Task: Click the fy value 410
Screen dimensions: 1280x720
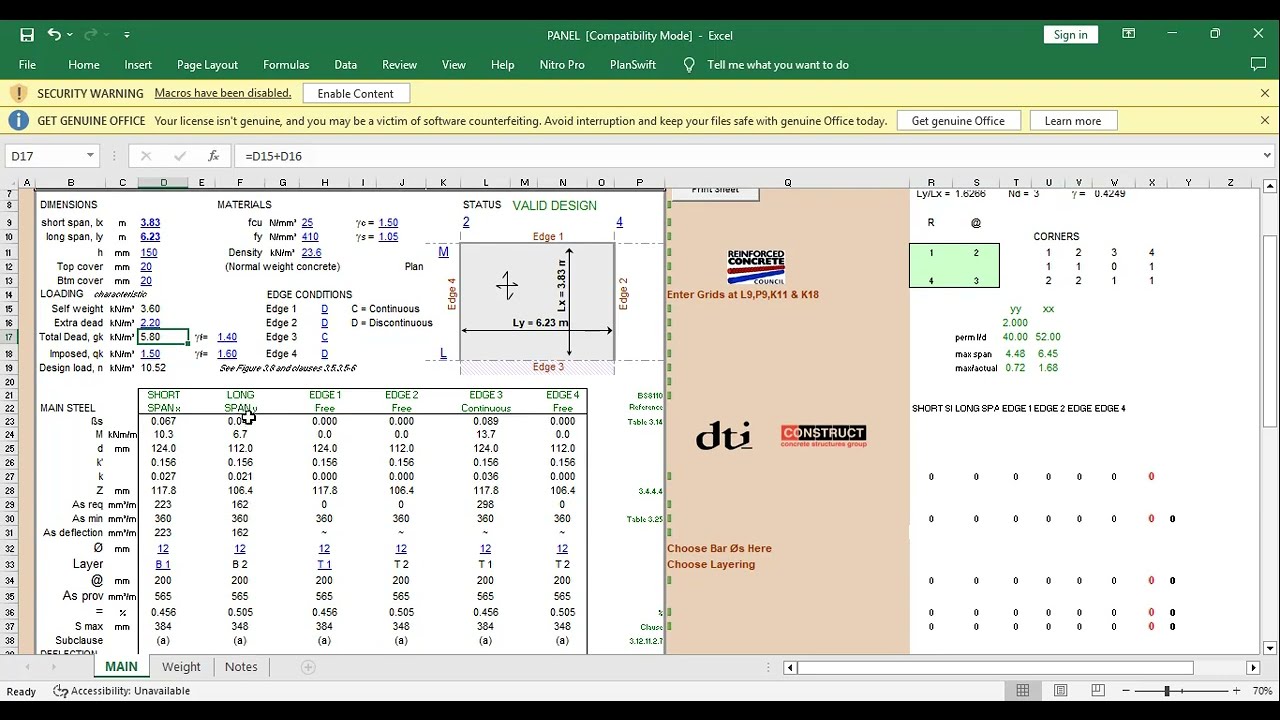Action: (310, 237)
